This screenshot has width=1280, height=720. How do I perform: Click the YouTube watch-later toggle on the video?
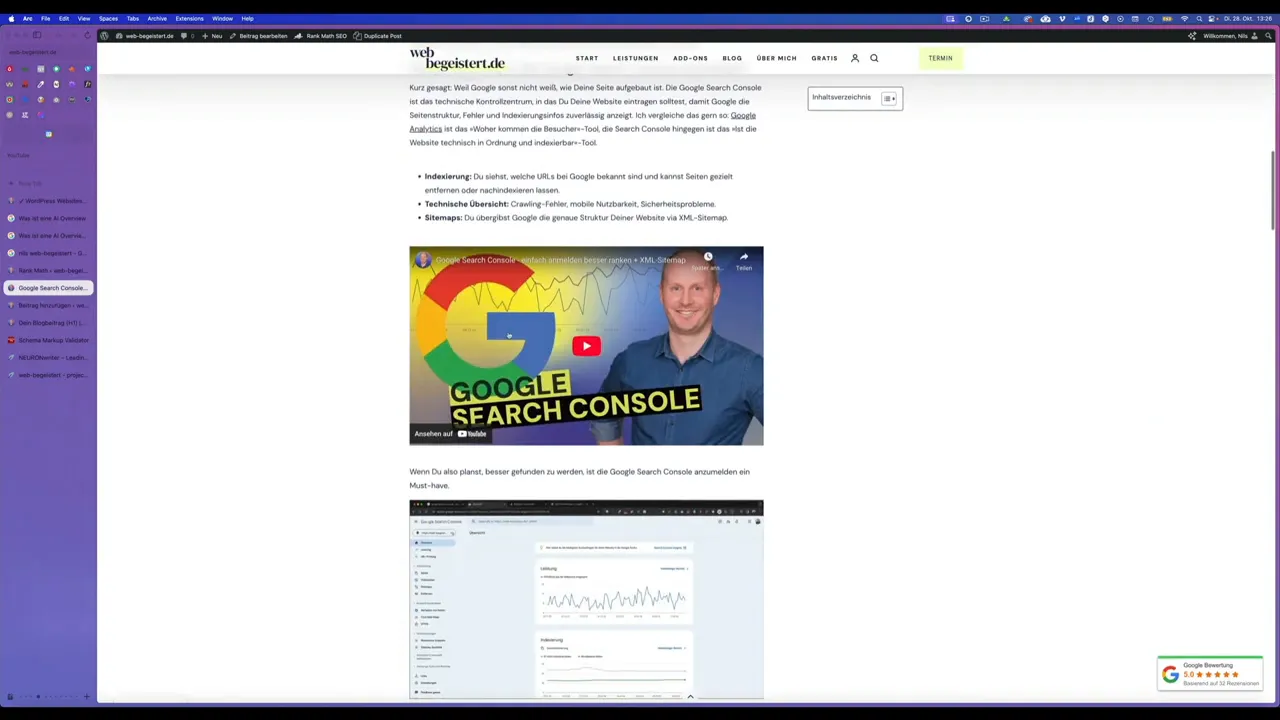click(x=708, y=257)
